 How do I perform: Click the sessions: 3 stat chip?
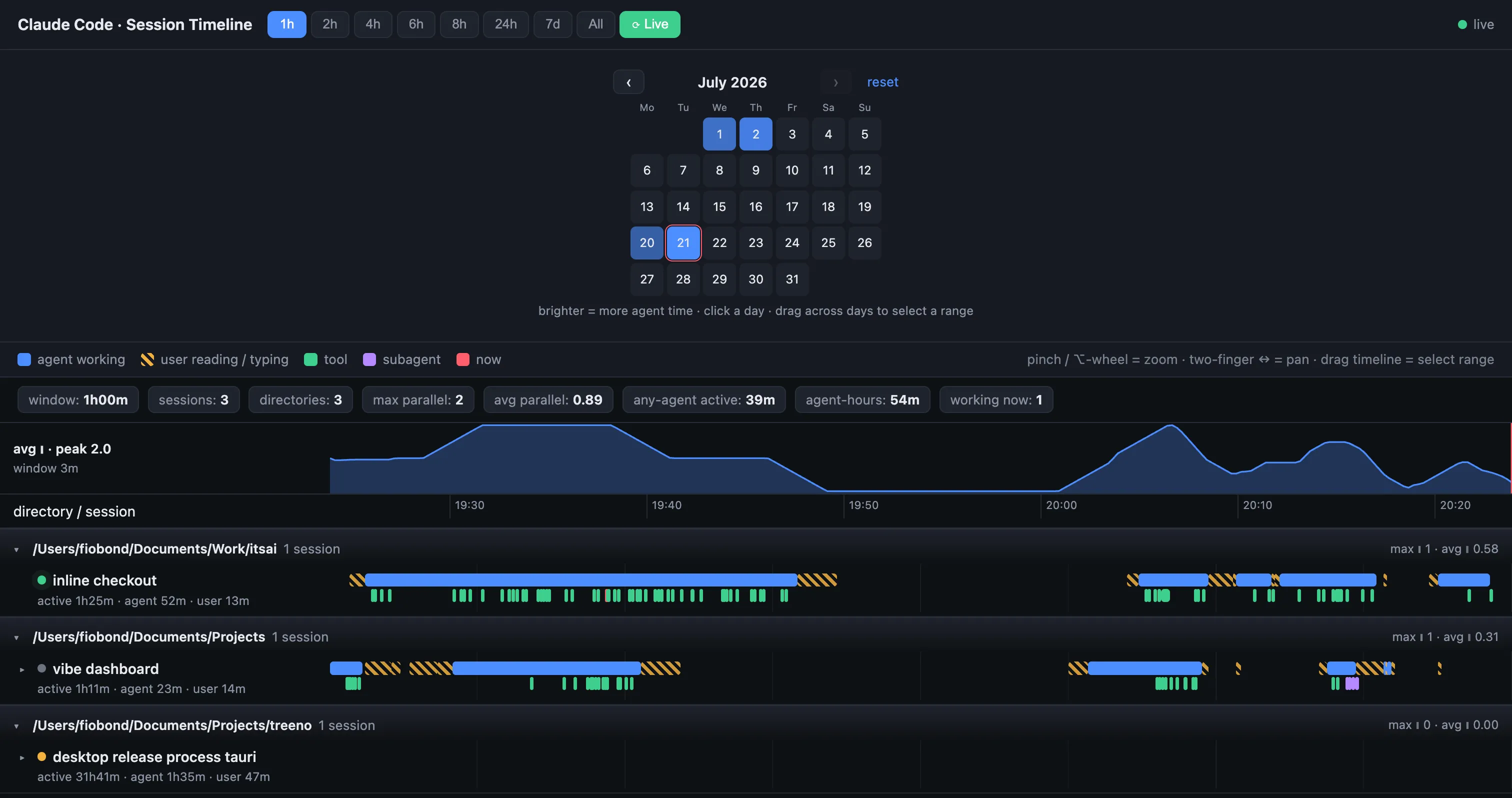click(x=193, y=399)
